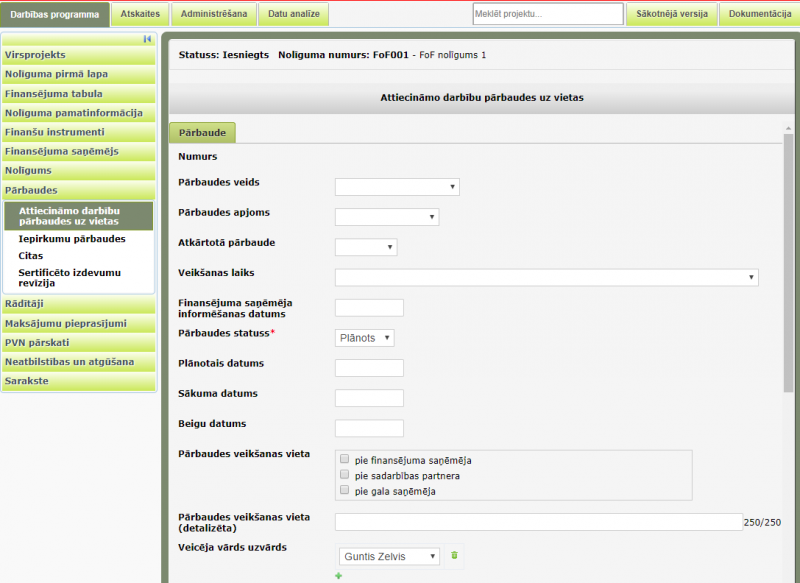800x583 pixels.
Task: Click the vertical scrollbar of the form
Action: [788, 260]
